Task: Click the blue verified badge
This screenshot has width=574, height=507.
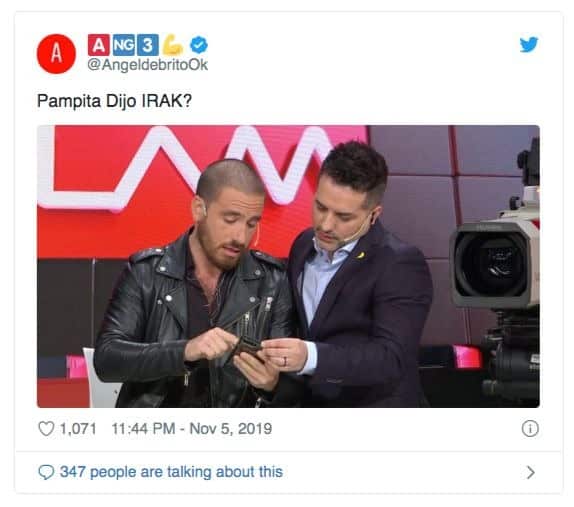Action: point(199,45)
